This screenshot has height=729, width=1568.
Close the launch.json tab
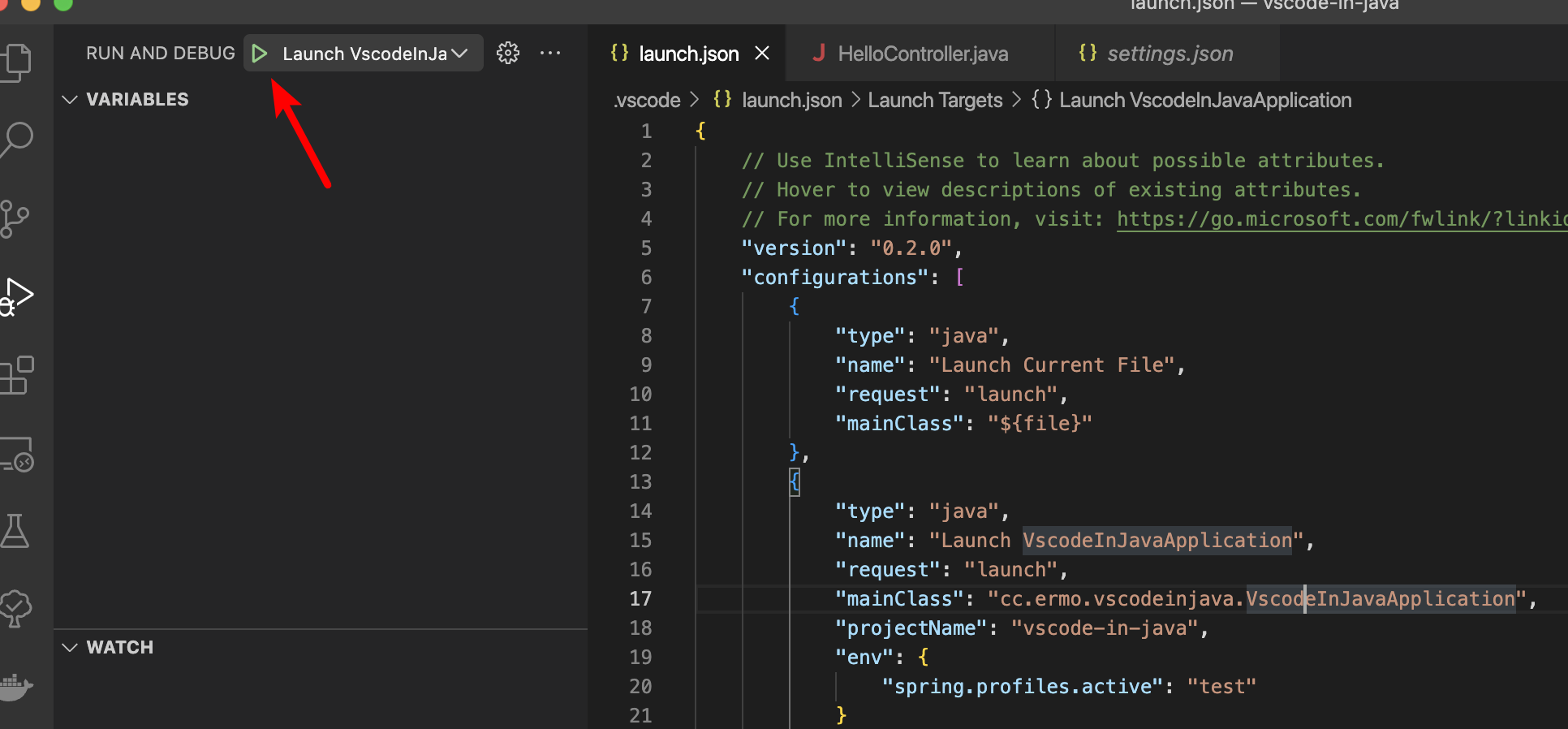(x=762, y=54)
